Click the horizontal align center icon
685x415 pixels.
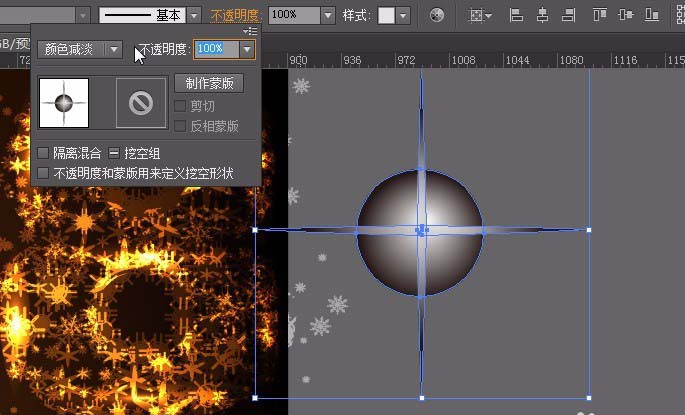(x=542, y=15)
